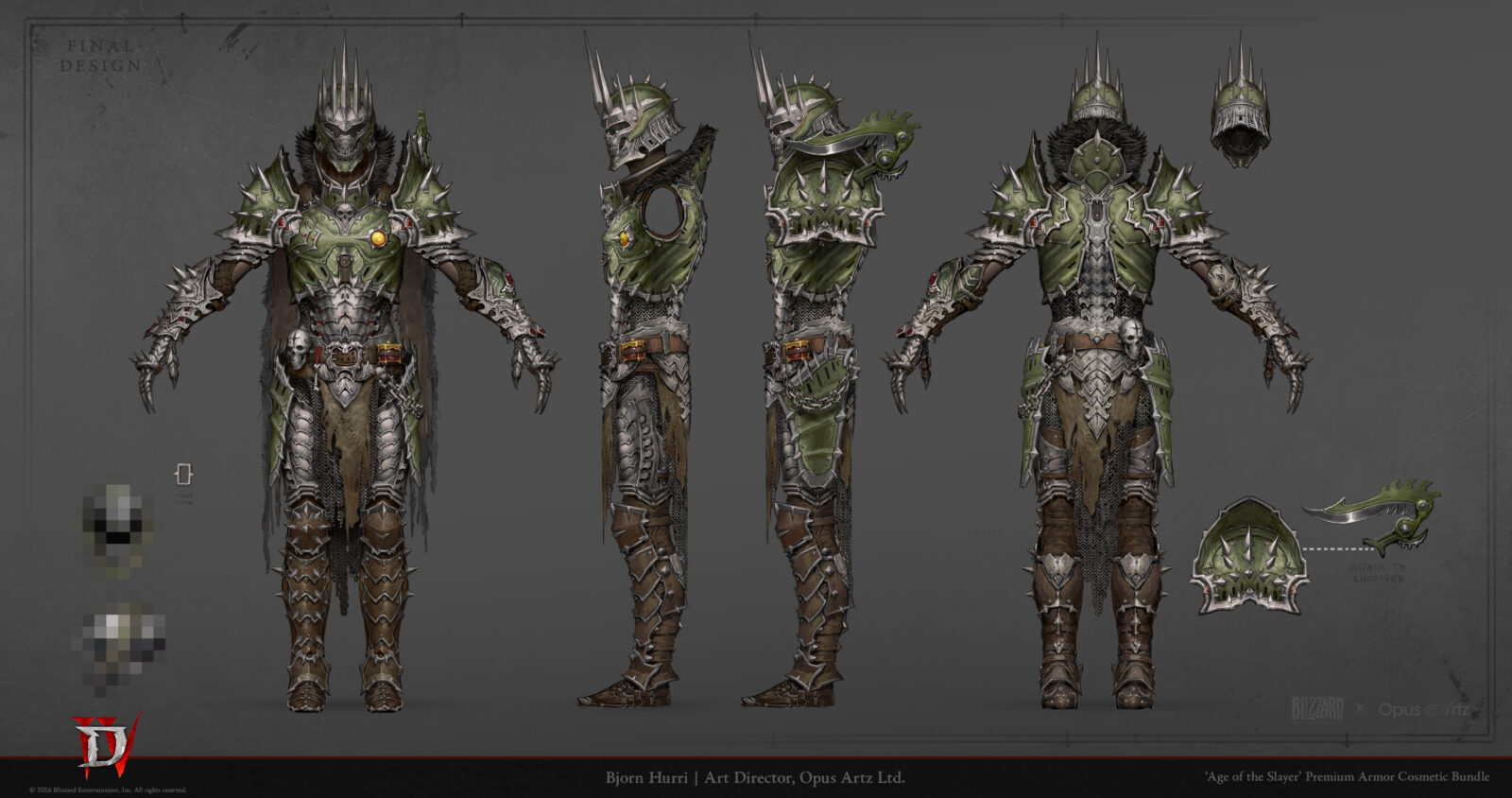Click the 'Bjorn Hurri | Art Director, Opus Artz Ltd.' credit
This screenshot has height=798, width=1512.
(755, 778)
